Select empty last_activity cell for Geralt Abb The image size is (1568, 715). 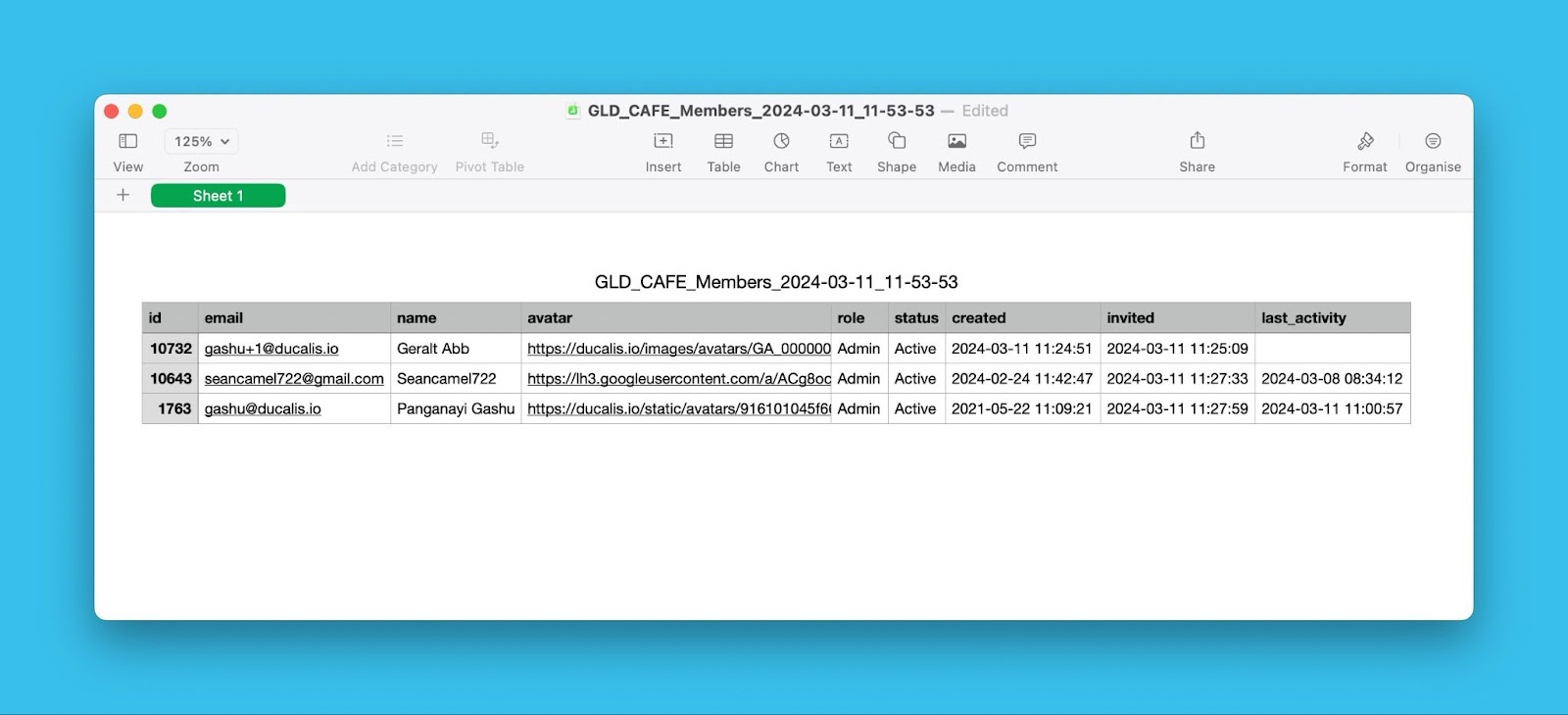coord(1333,349)
